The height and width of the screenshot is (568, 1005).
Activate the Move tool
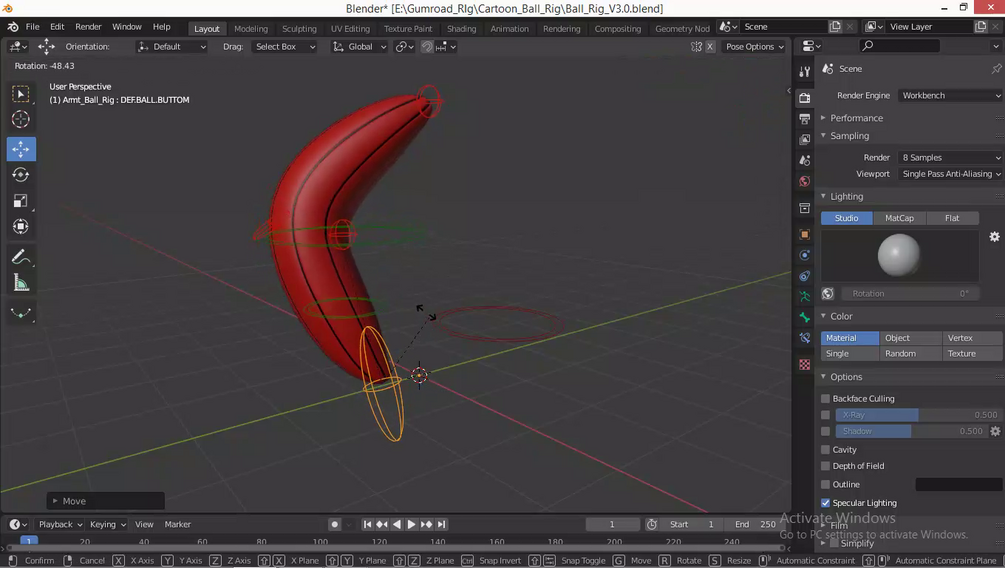tap(21, 149)
